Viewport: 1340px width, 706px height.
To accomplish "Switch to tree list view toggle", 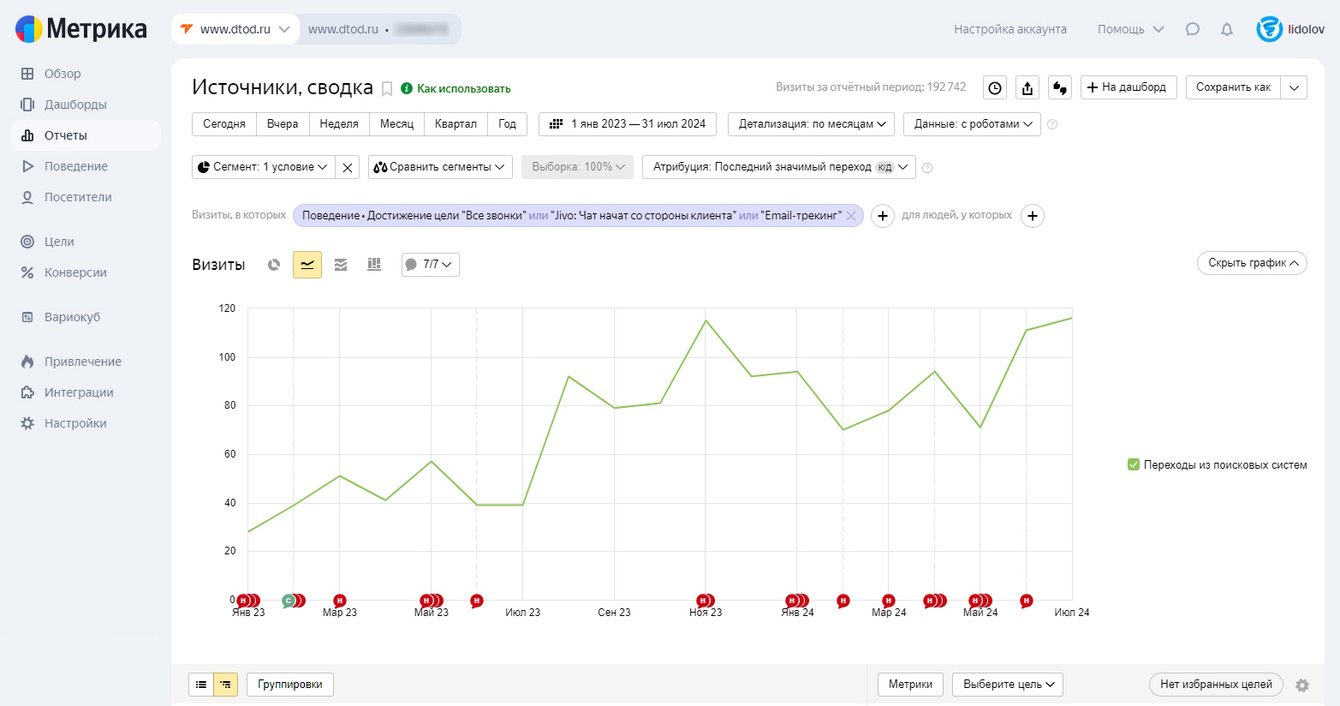I will pos(226,685).
